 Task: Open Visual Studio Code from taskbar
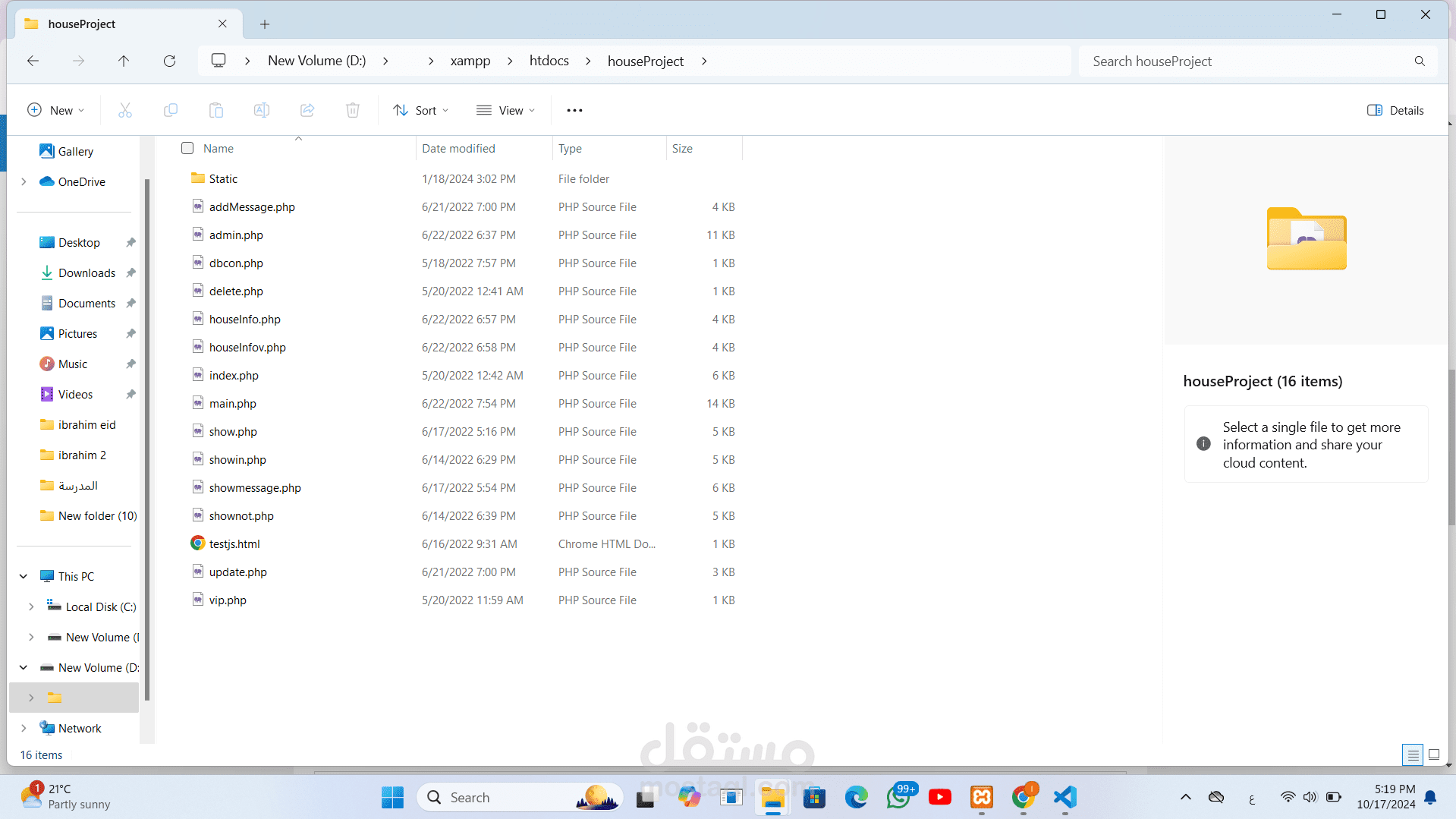pos(1064,797)
